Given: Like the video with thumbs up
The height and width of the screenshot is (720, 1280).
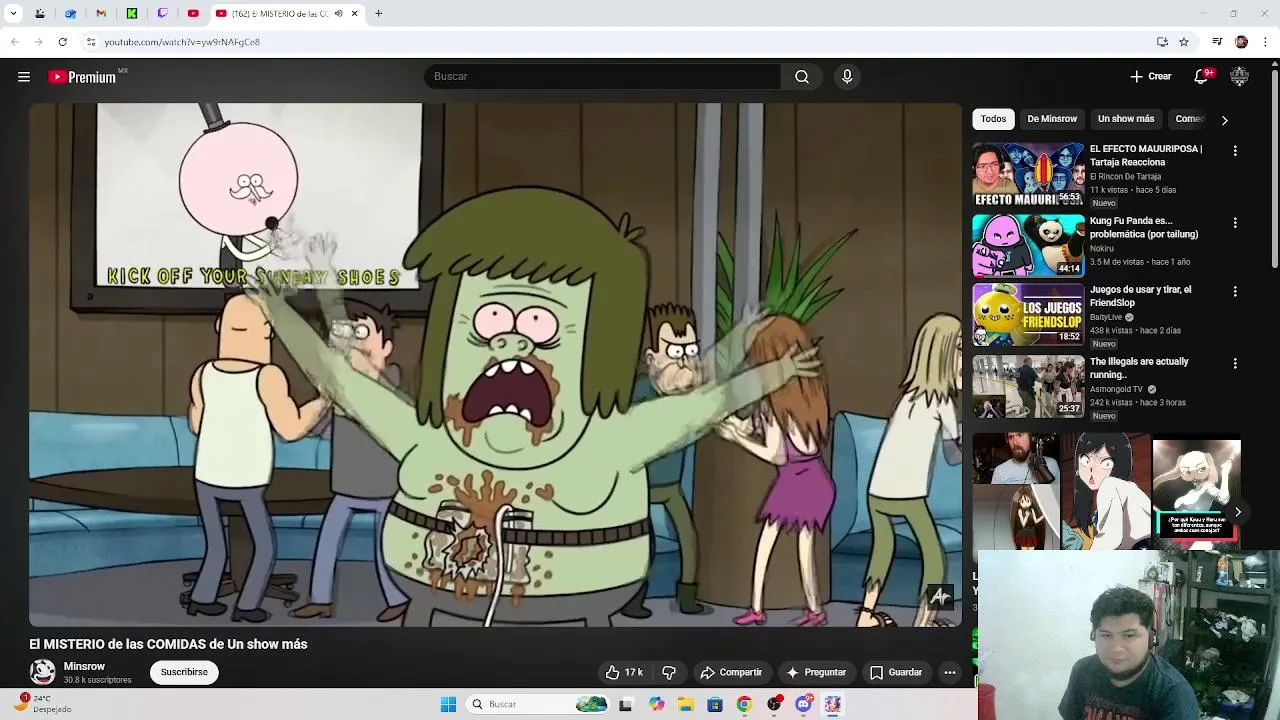Looking at the screenshot, I should 623,672.
